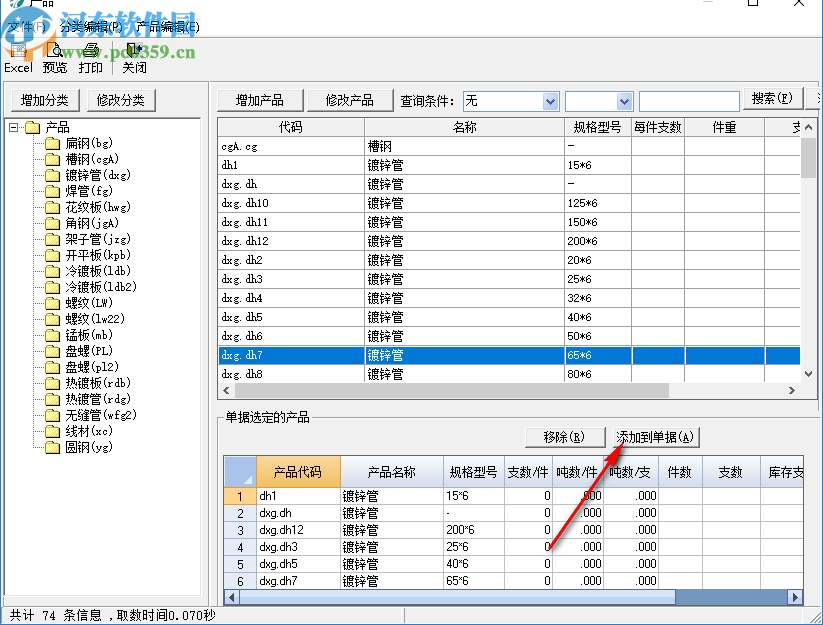Open the 产品编辑(E) menu
Screen dimensions: 823x625
(x=167, y=25)
